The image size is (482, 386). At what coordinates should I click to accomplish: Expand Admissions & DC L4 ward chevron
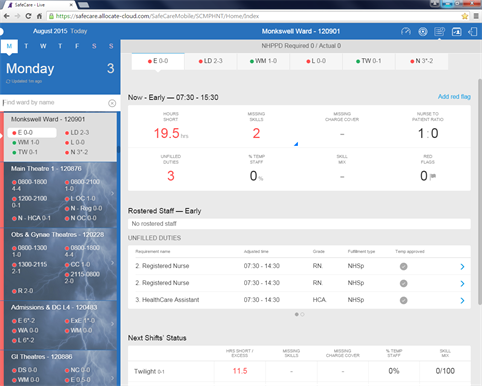point(113,324)
